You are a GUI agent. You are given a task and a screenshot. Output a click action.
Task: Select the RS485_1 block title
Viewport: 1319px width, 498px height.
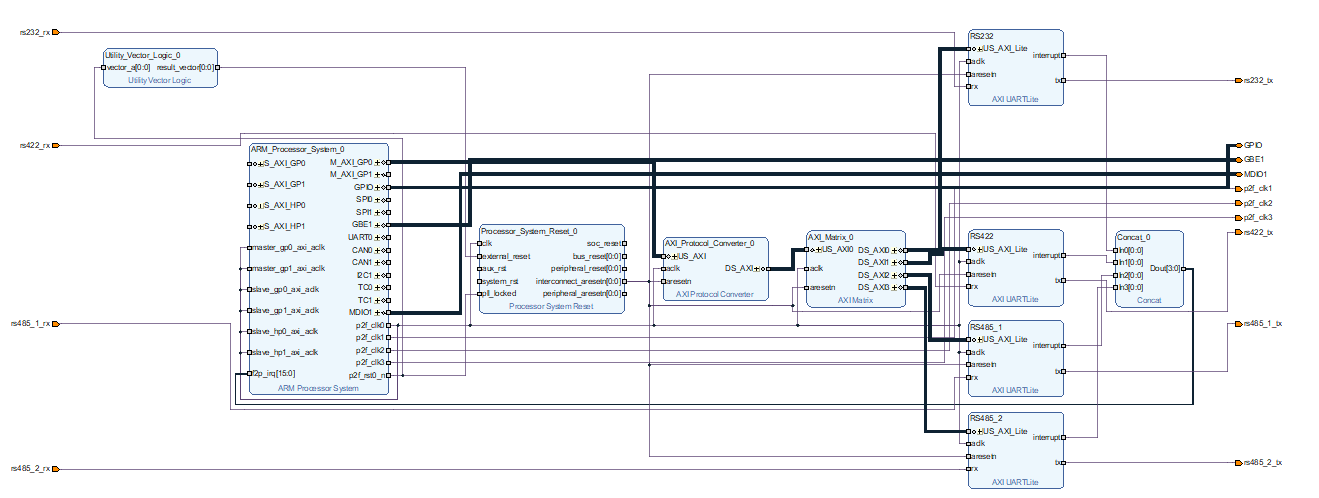coord(985,328)
